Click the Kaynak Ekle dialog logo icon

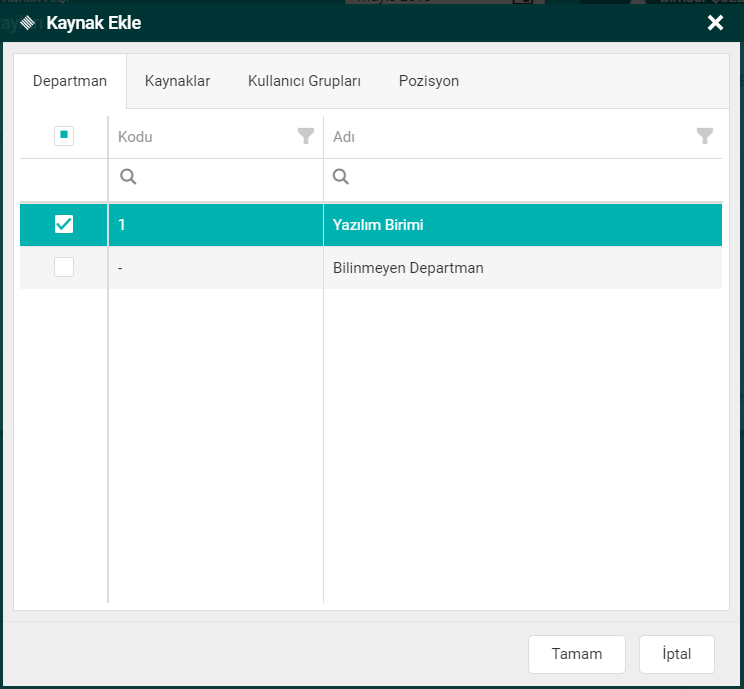[27, 23]
